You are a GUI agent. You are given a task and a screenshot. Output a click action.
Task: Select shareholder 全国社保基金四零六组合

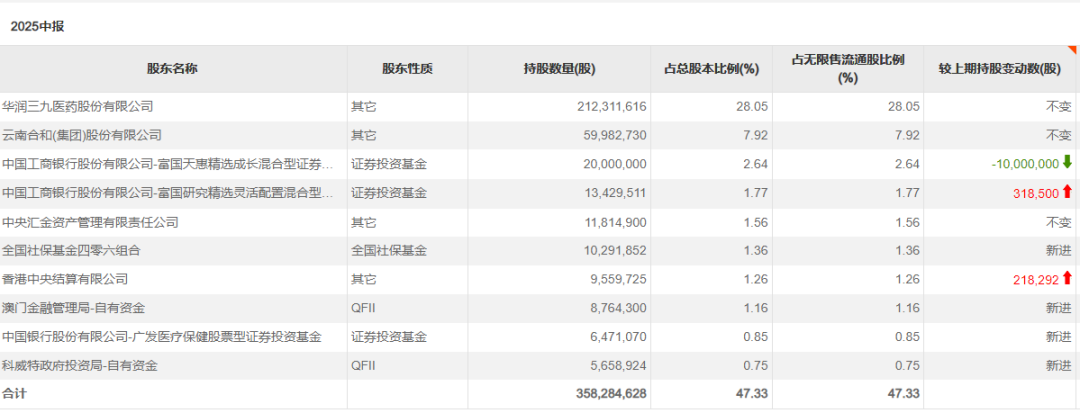click(x=71, y=251)
